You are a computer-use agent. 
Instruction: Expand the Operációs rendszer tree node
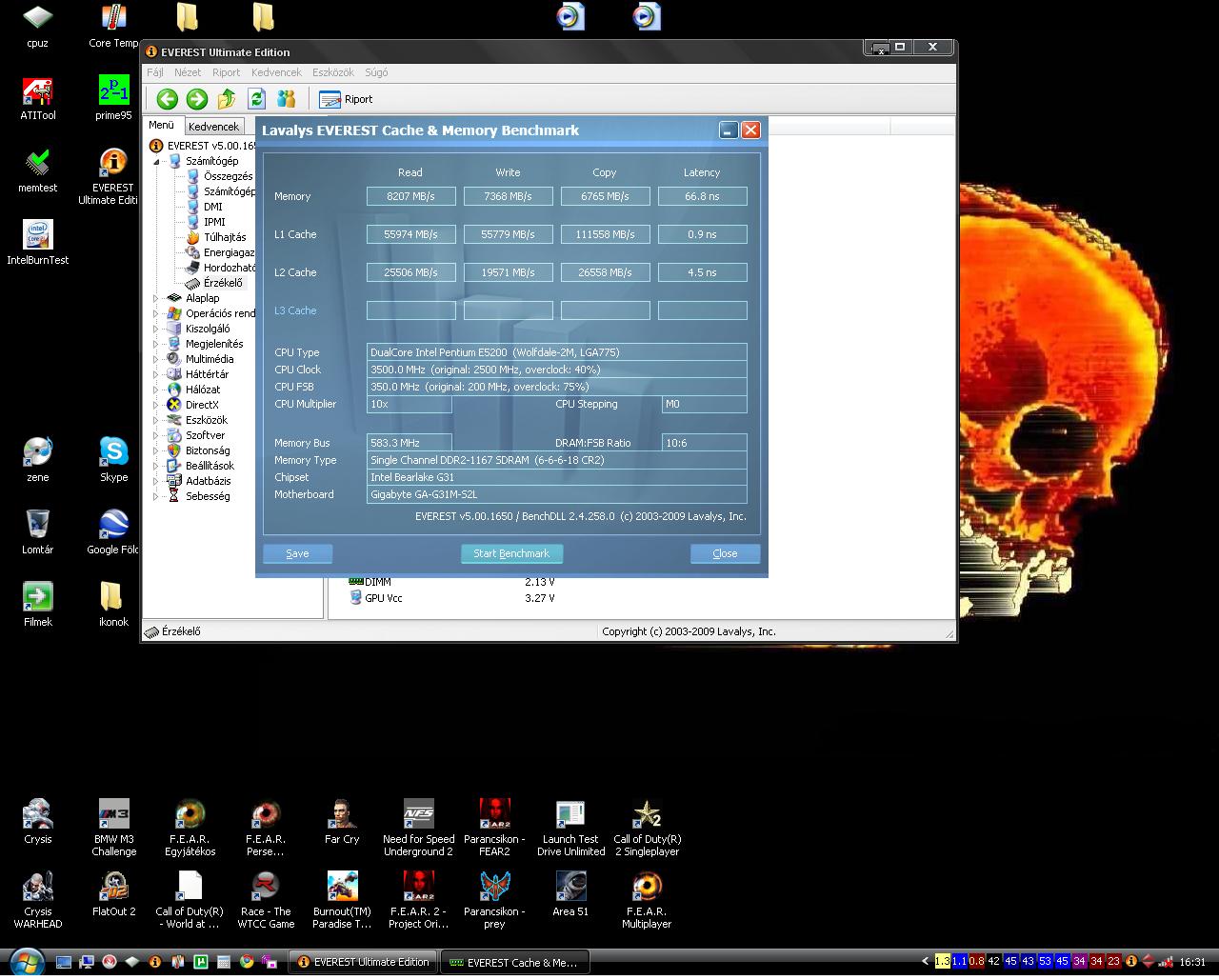coord(157,313)
